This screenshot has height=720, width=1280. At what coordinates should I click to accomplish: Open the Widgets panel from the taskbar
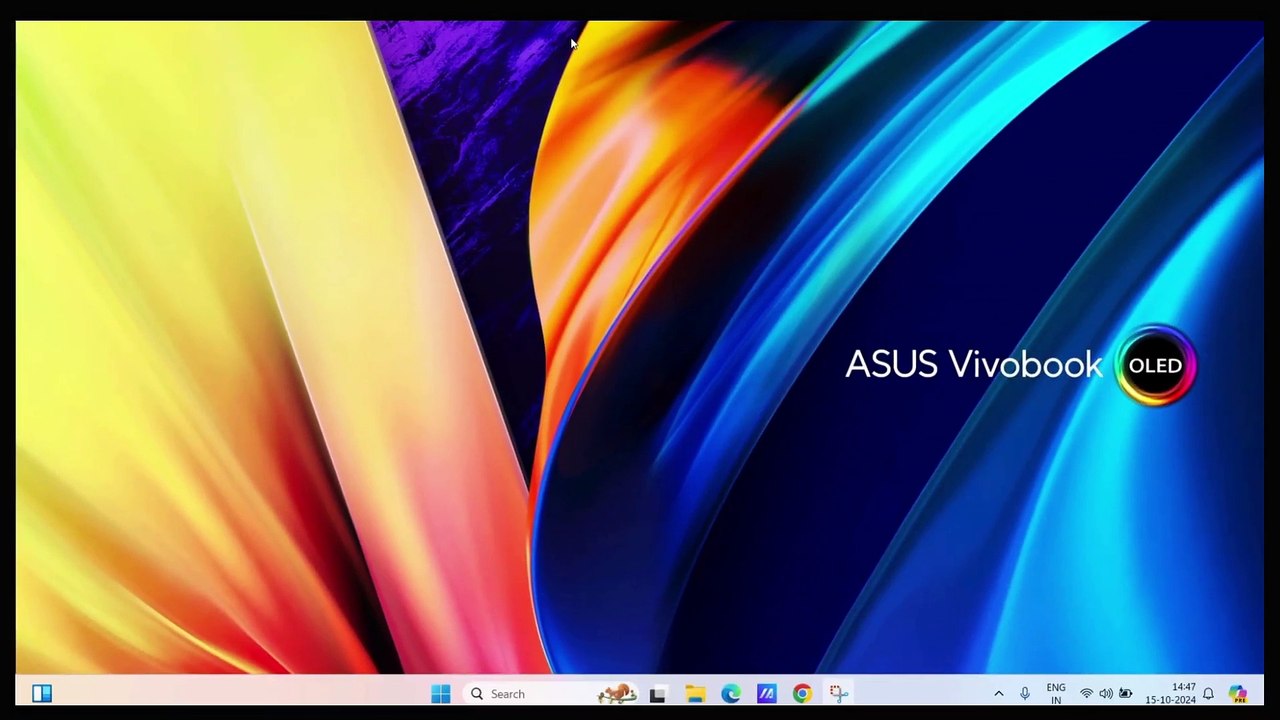42,693
